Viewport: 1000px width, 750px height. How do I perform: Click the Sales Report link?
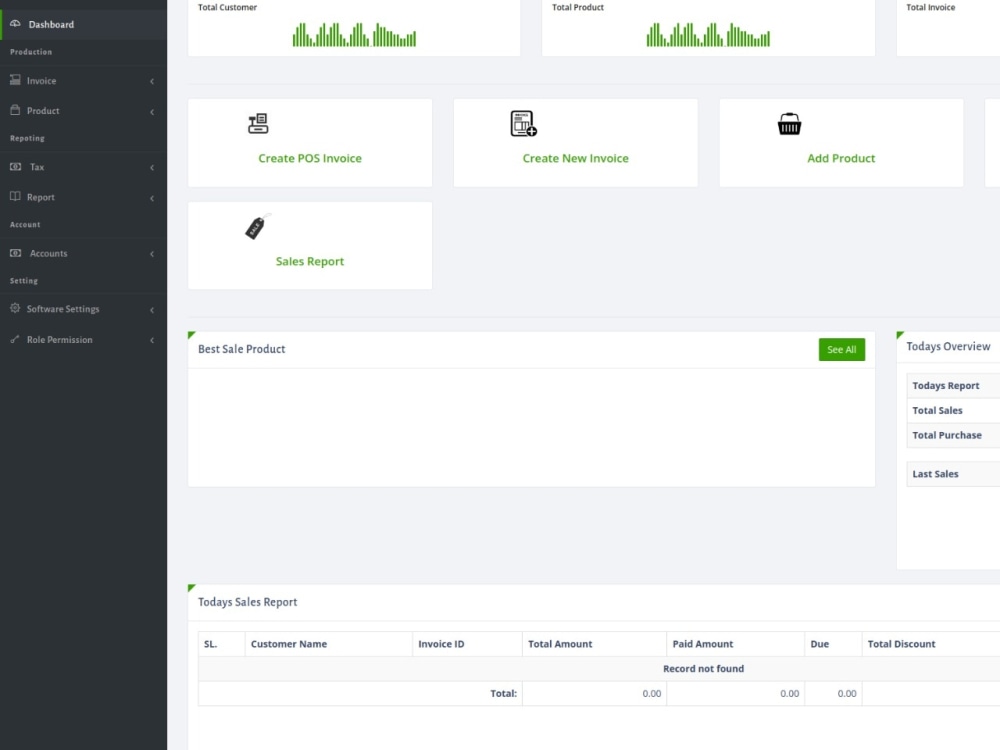tap(310, 261)
